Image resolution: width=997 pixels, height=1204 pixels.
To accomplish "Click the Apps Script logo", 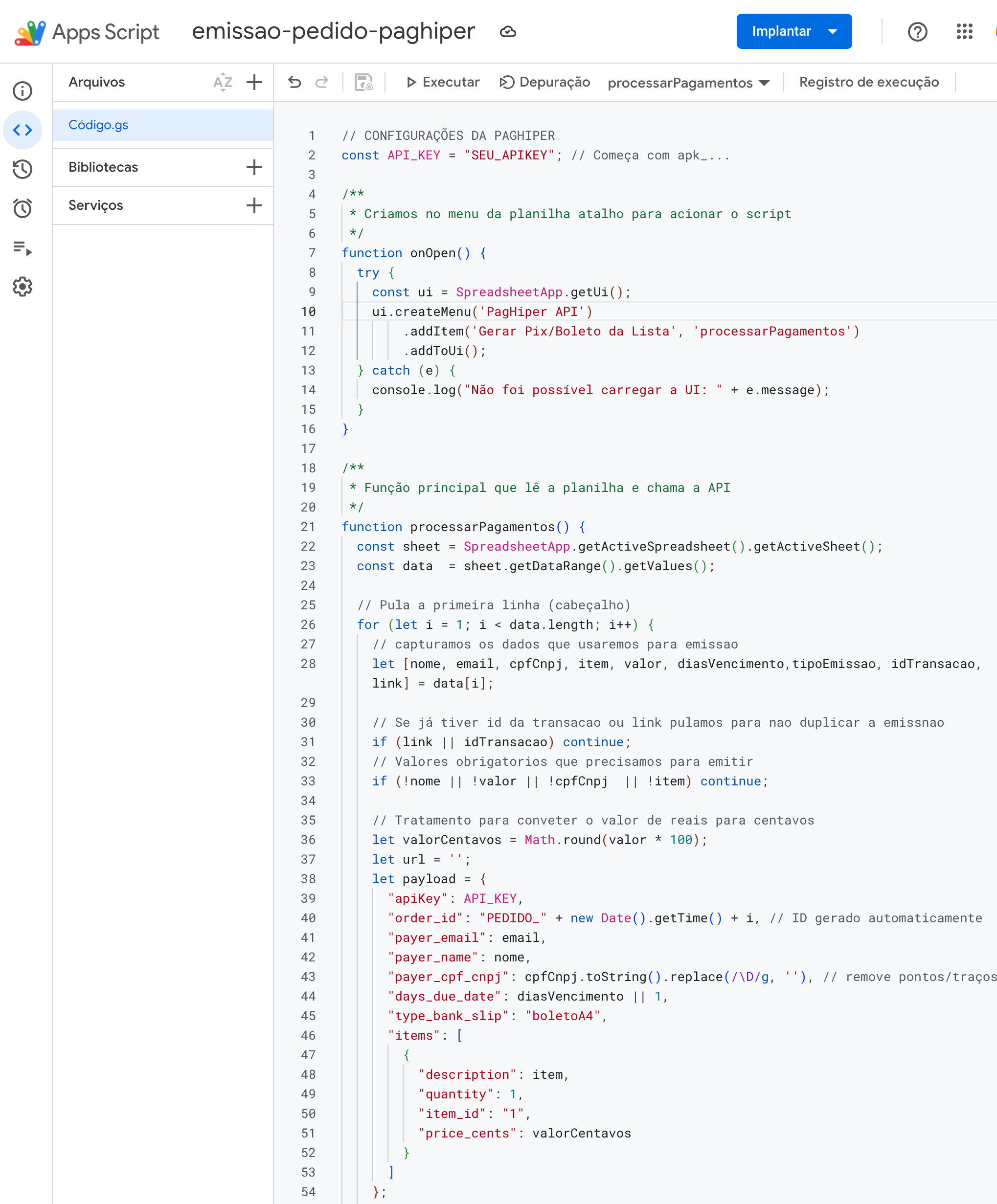I will tap(29, 32).
